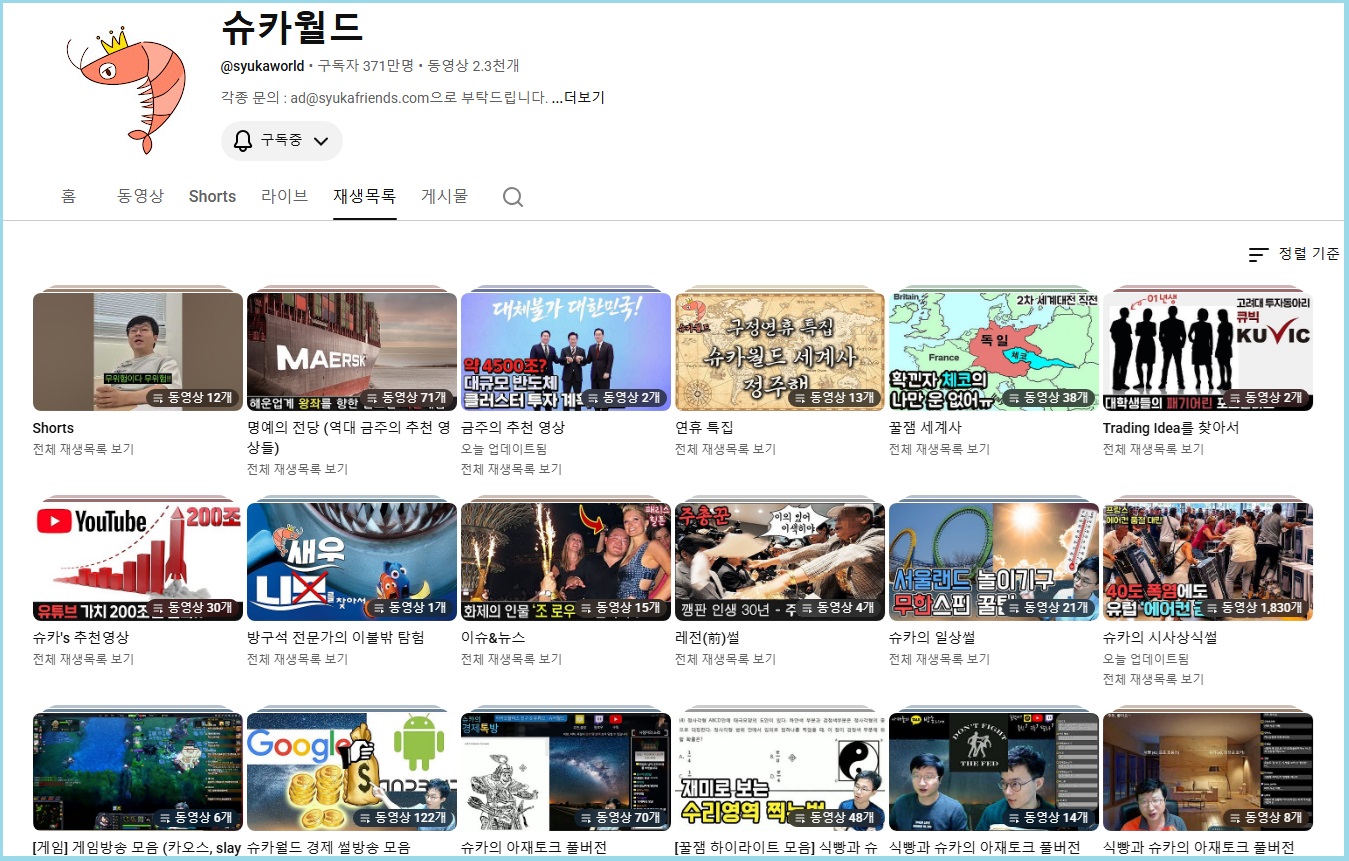The image size is (1349, 861).
Task: Click the 슈카의 시사상식썰 playlist title
Action: (x=1160, y=638)
